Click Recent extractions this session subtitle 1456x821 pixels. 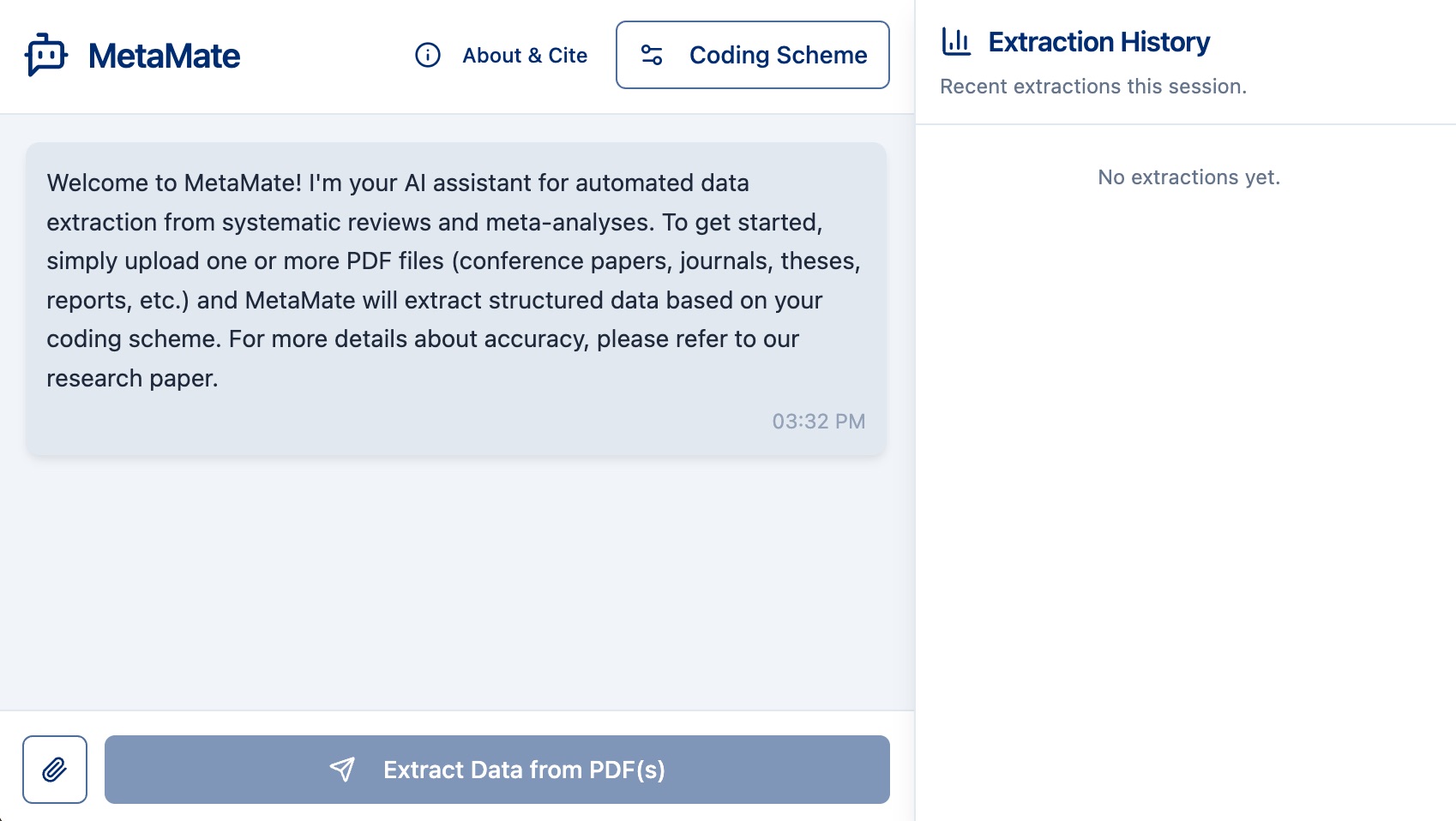tap(1093, 87)
